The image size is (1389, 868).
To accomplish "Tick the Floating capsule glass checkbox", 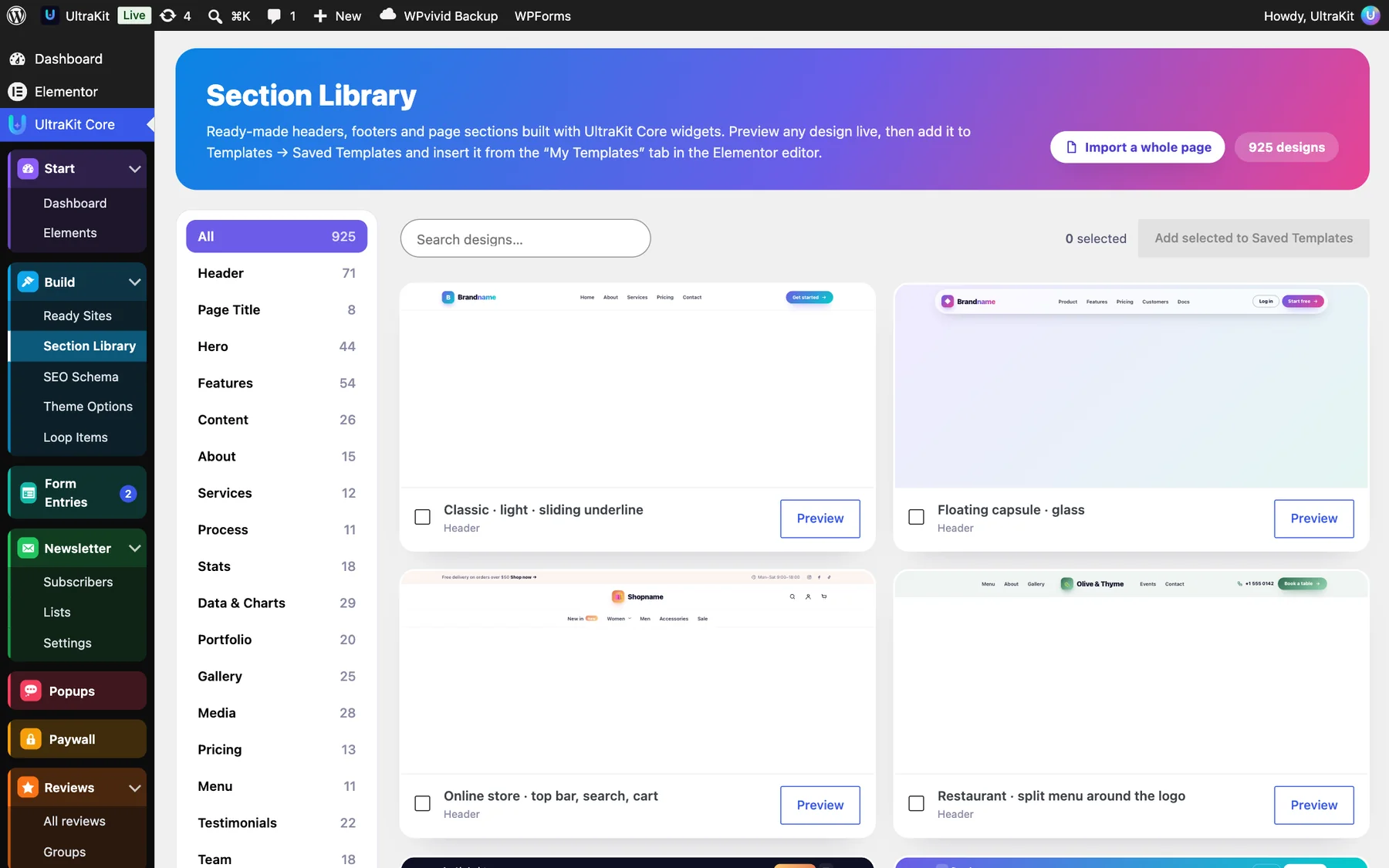I will (x=916, y=517).
